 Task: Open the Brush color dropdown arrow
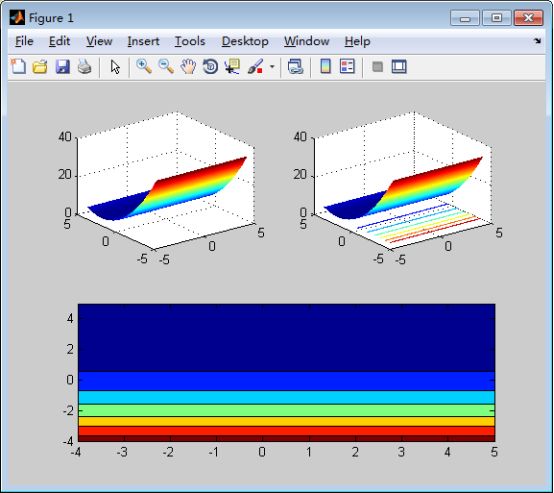272,66
